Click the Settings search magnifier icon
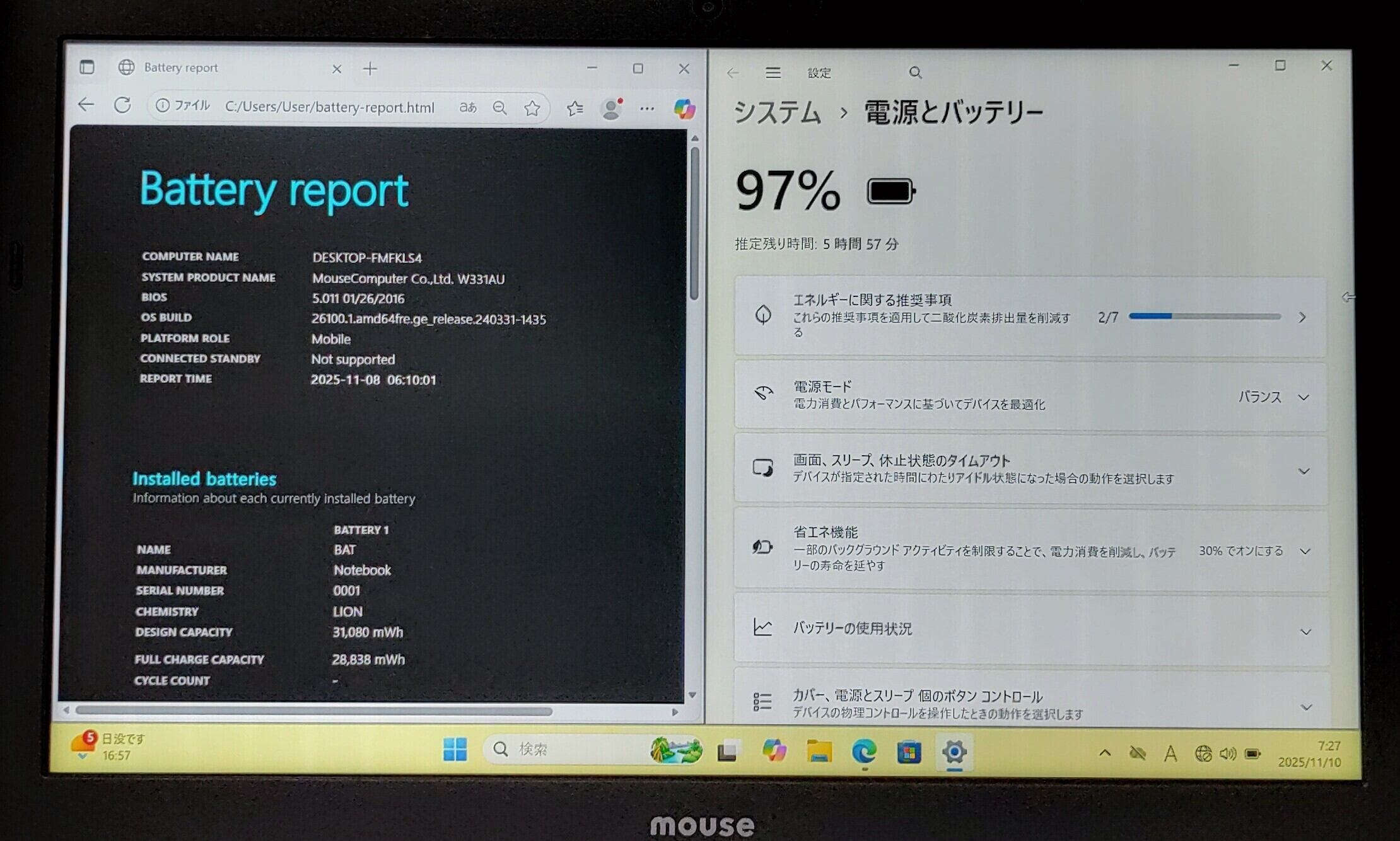The height and width of the screenshot is (841, 1400). [915, 73]
